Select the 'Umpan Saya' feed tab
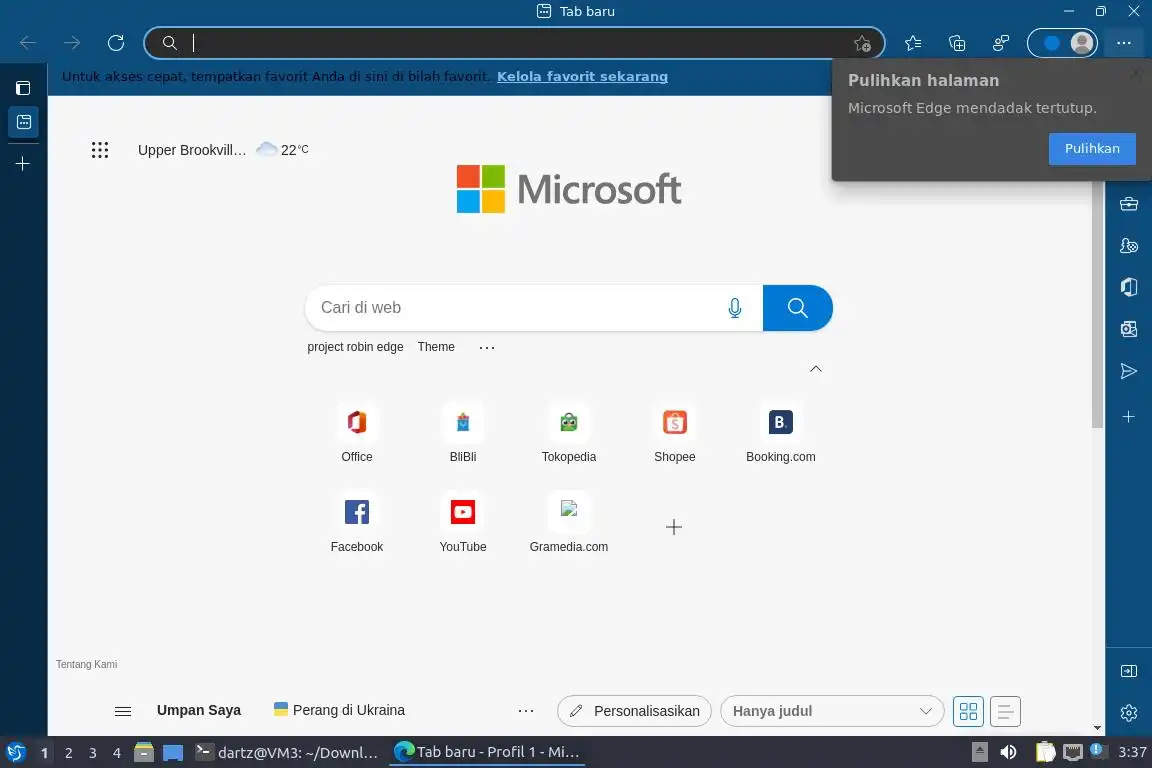Image resolution: width=1152 pixels, height=768 pixels. [198, 711]
